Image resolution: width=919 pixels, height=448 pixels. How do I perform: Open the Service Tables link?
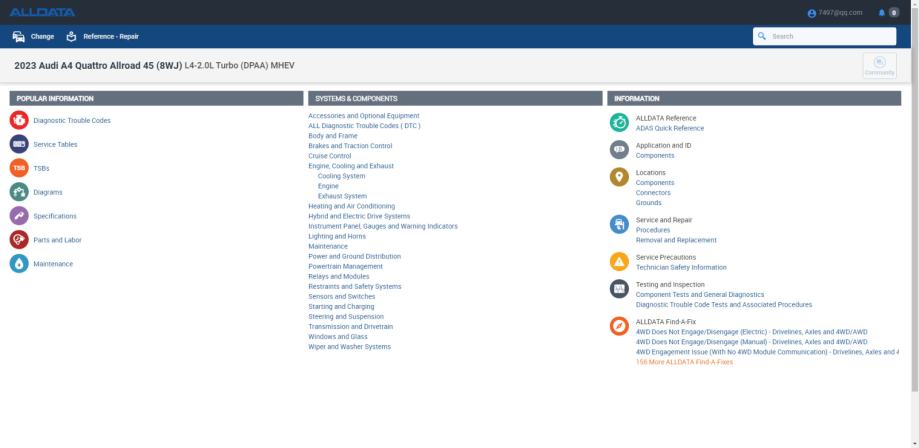55,145
